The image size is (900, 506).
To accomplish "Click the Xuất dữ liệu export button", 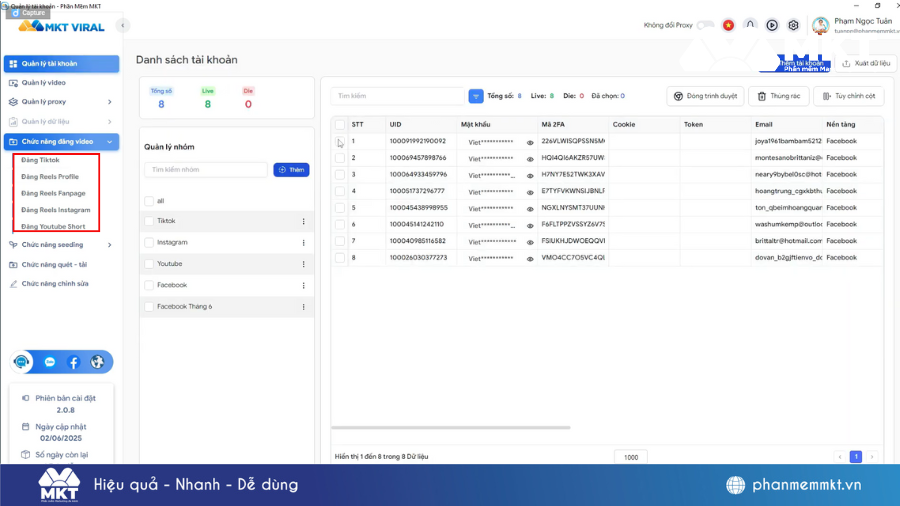I will pyautogui.click(x=866, y=64).
